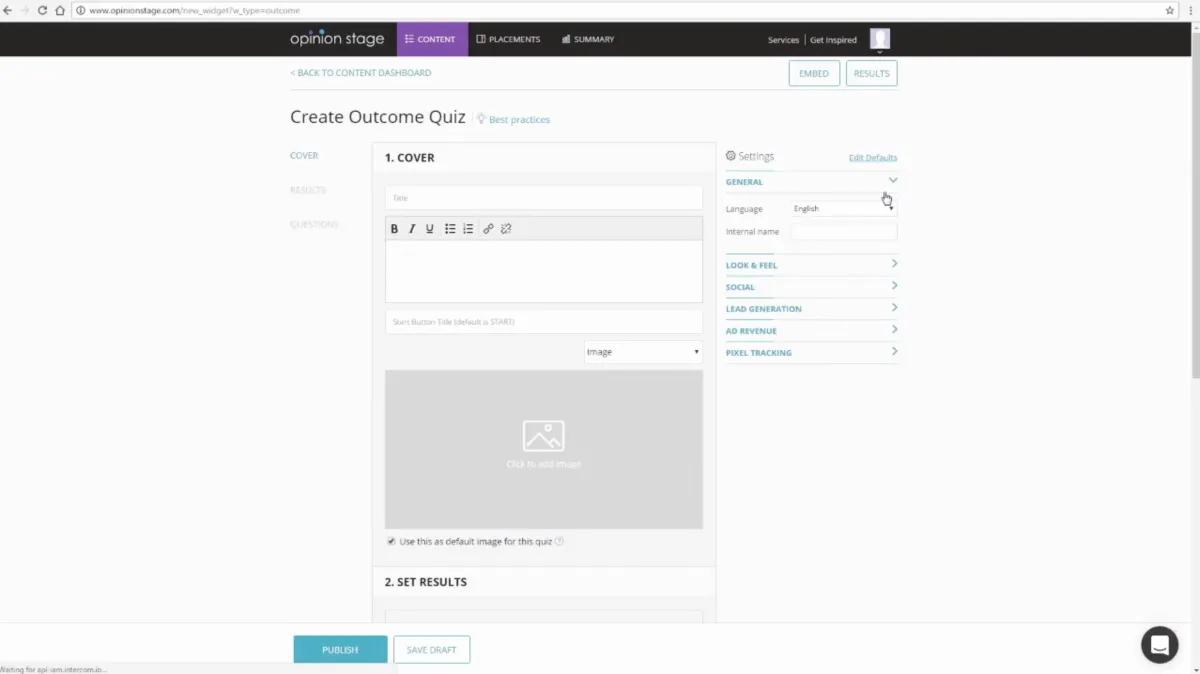Click the cover Title input field
The height and width of the screenshot is (674, 1200).
(544, 198)
